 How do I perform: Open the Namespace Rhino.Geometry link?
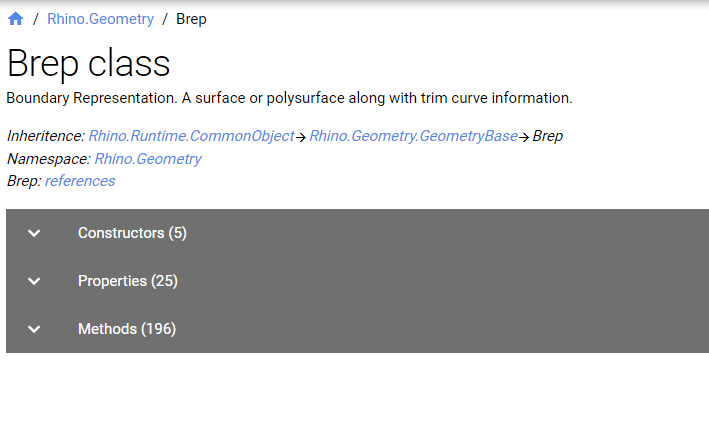148,159
